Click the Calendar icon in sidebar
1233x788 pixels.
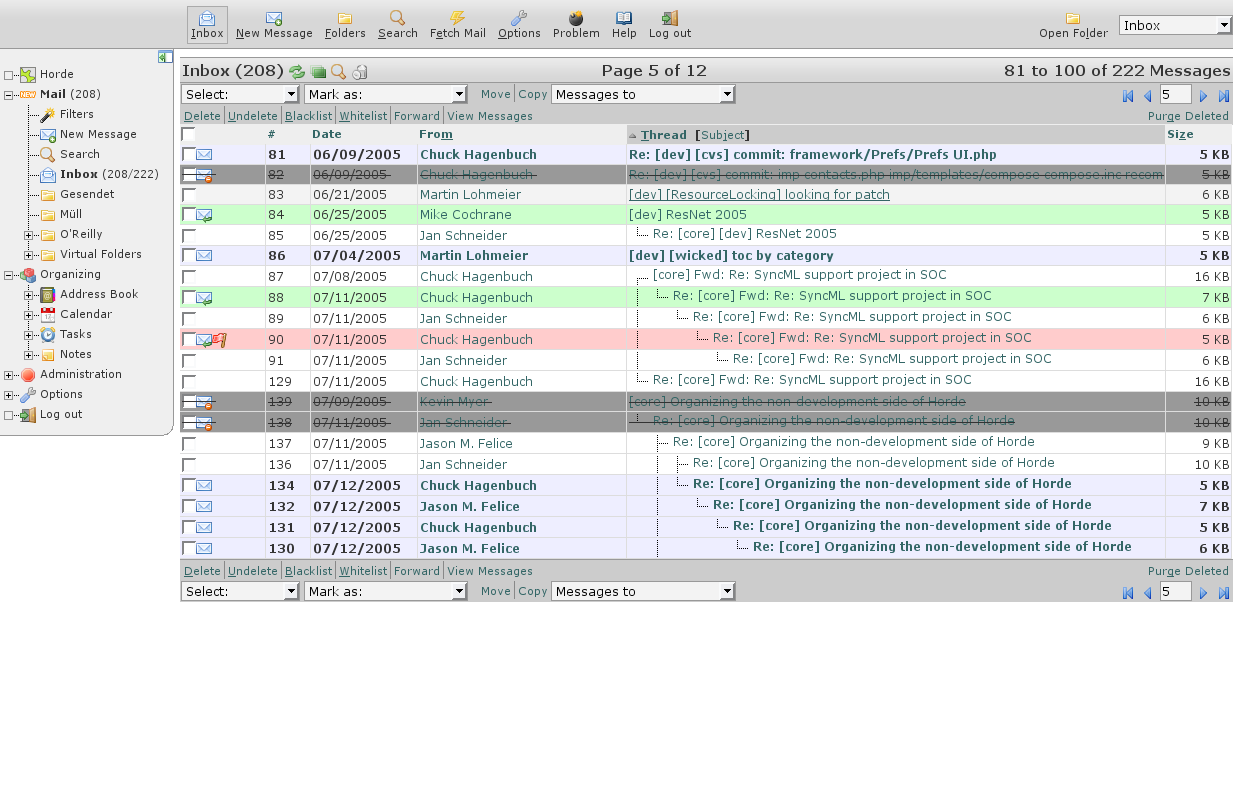click(x=48, y=315)
